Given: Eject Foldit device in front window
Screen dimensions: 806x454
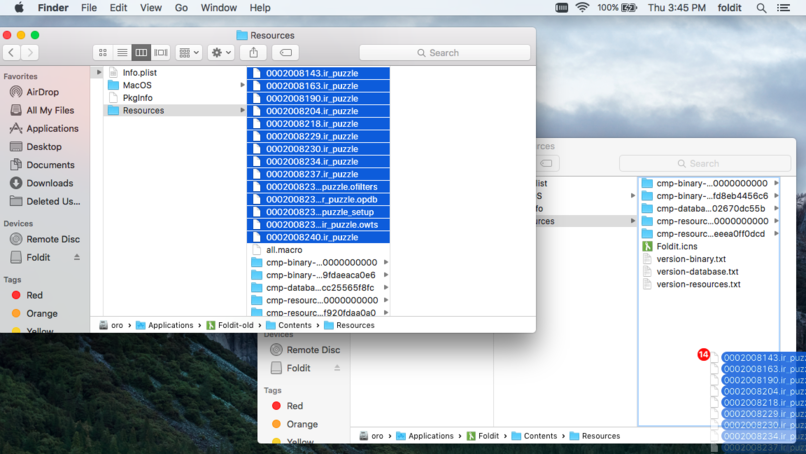Looking at the screenshot, I should pos(77,257).
